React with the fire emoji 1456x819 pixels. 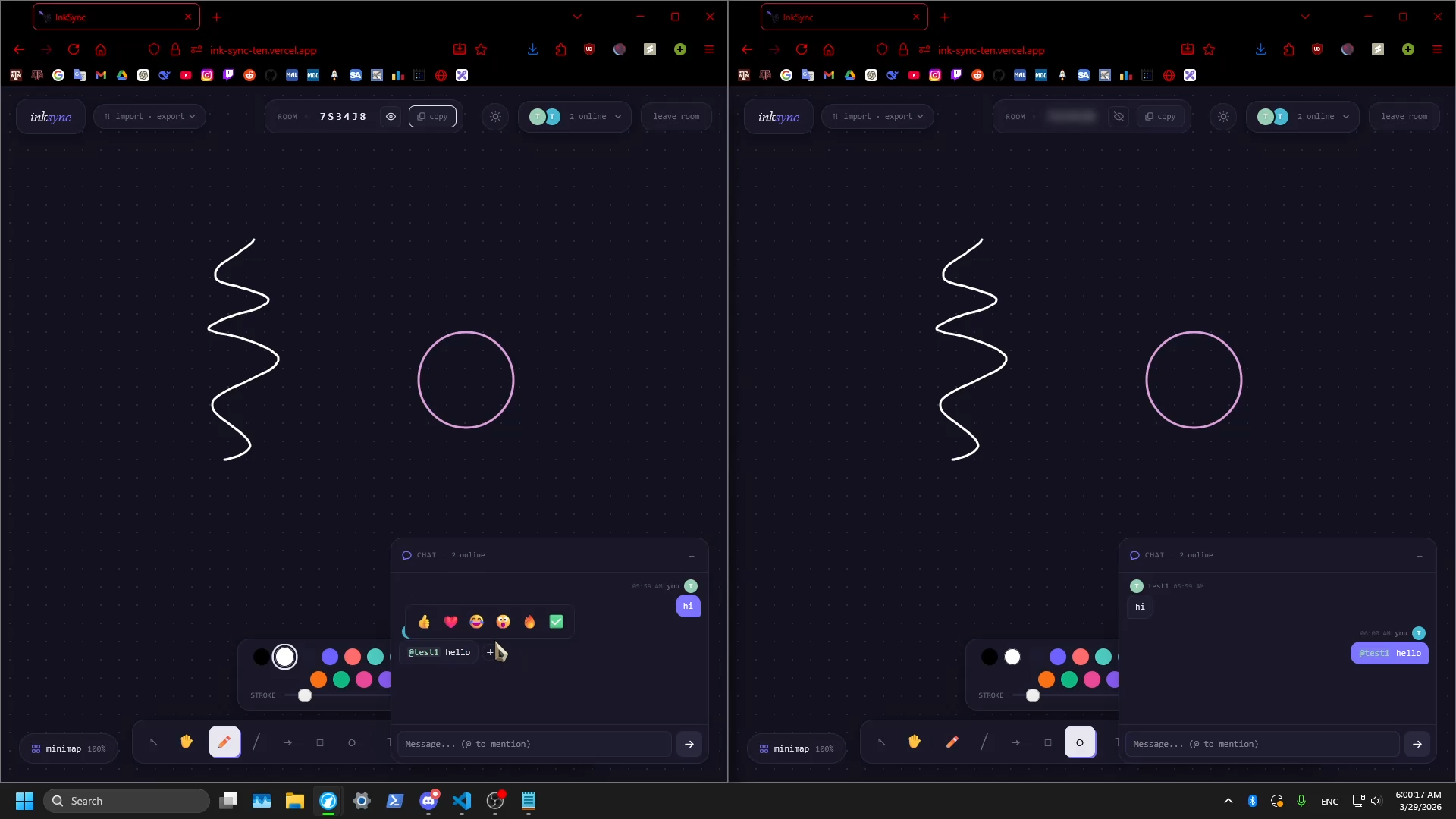[529, 623]
